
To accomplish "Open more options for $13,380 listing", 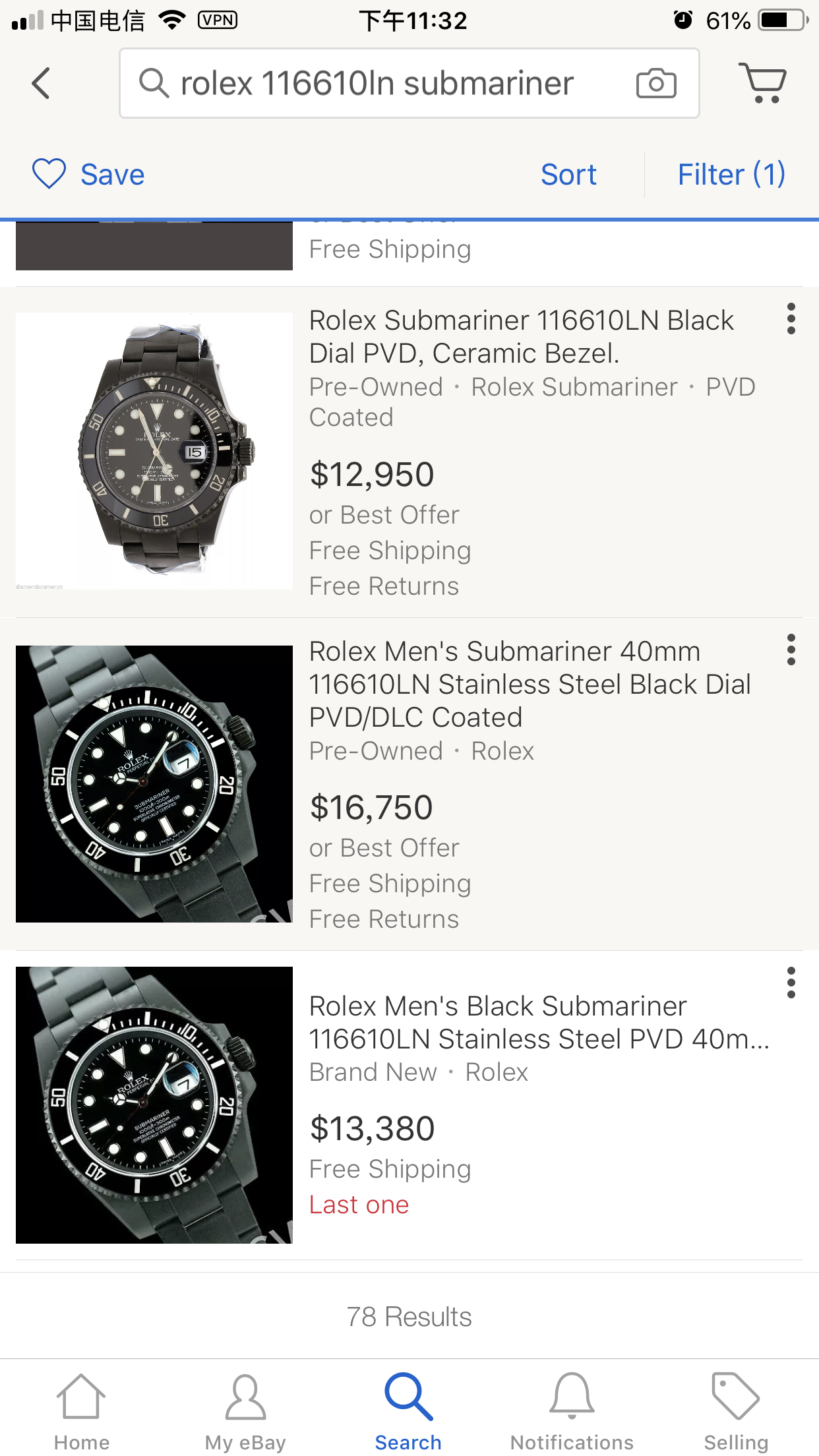I will [x=791, y=983].
